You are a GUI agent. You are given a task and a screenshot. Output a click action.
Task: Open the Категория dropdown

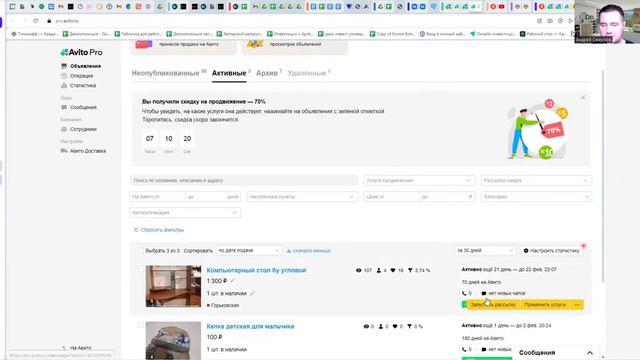coord(536,197)
